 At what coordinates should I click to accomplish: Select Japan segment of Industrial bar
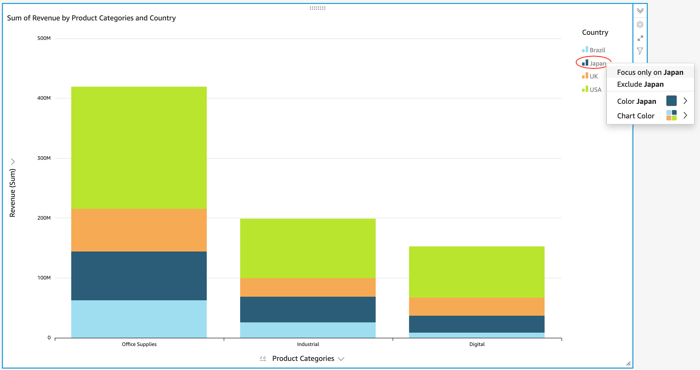308,309
